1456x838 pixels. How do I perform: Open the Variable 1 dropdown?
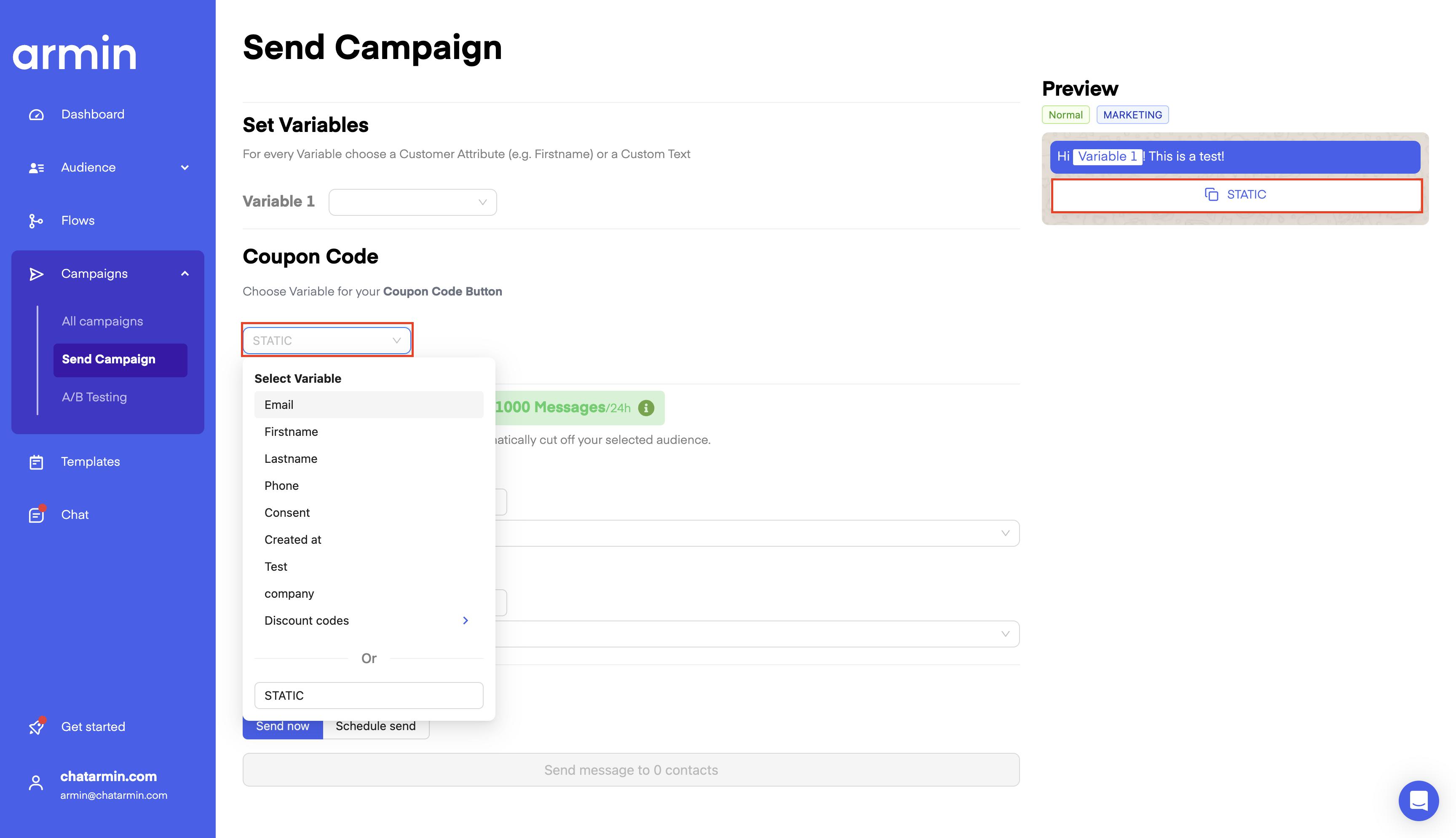[x=412, y=202]
